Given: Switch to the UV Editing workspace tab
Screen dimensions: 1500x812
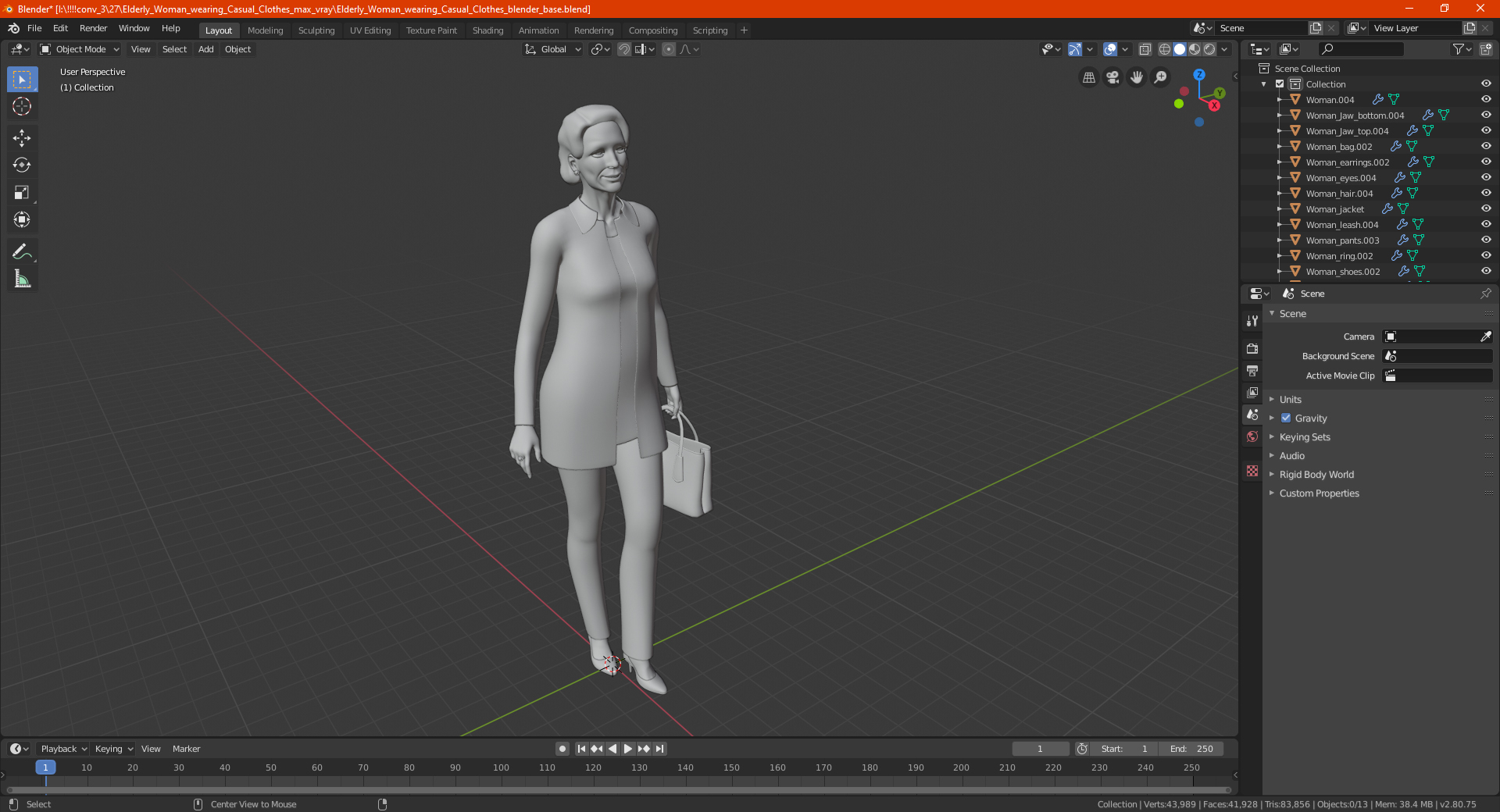Looking at the screenshot, I should click(x=370, y=30).
